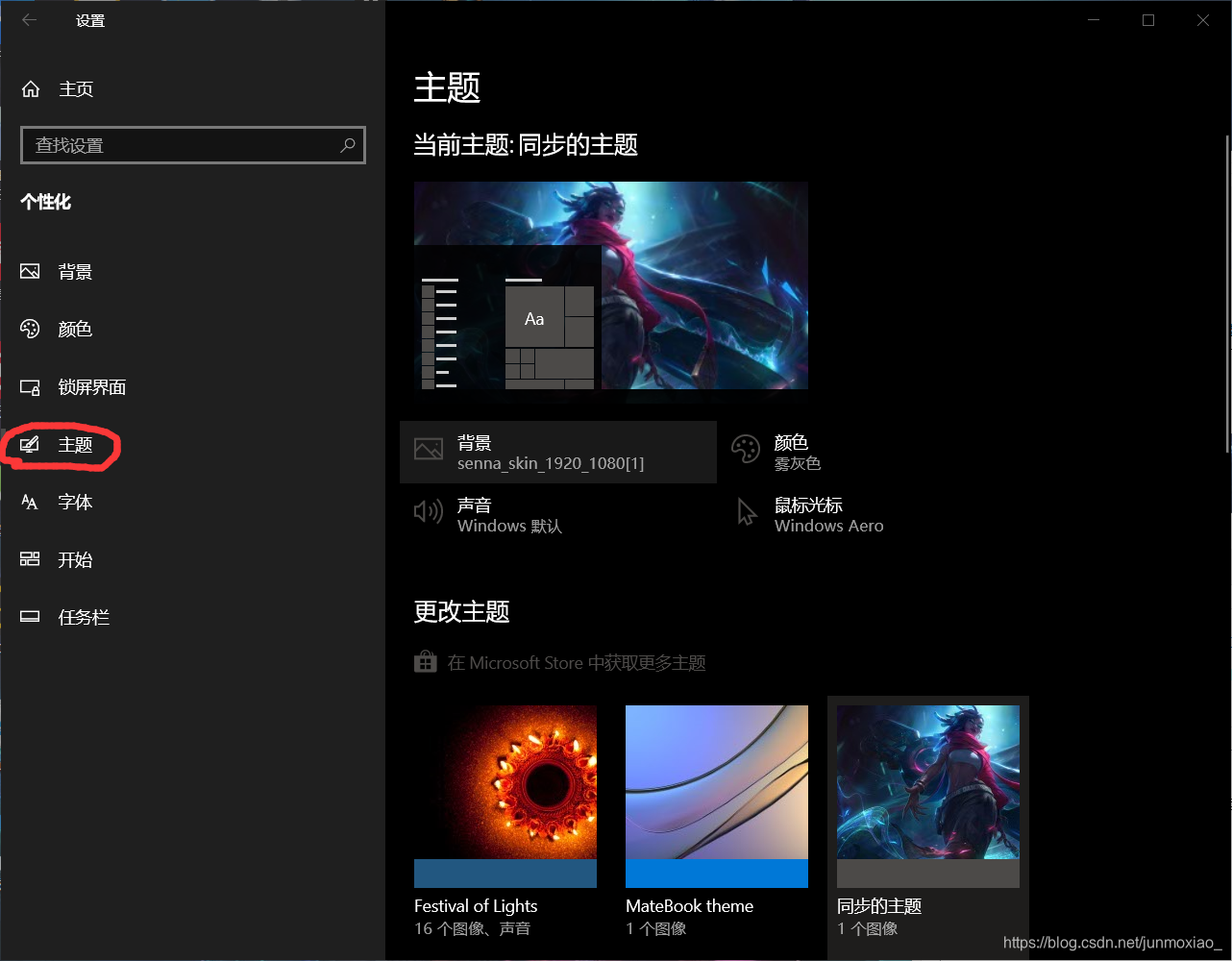Click the 锁屏界面 lock screen icon
The image size is (1232, 961).
[30, 387]
